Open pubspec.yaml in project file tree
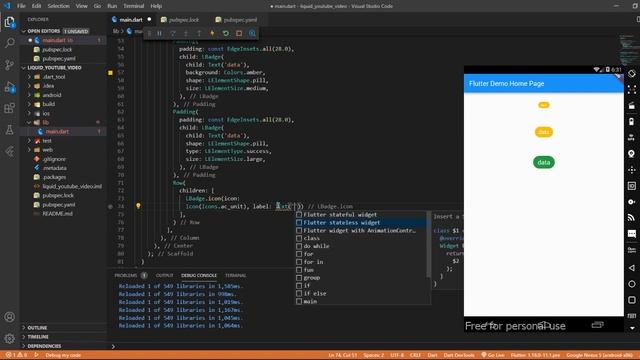The image size is (640, 360). [59, 204]
